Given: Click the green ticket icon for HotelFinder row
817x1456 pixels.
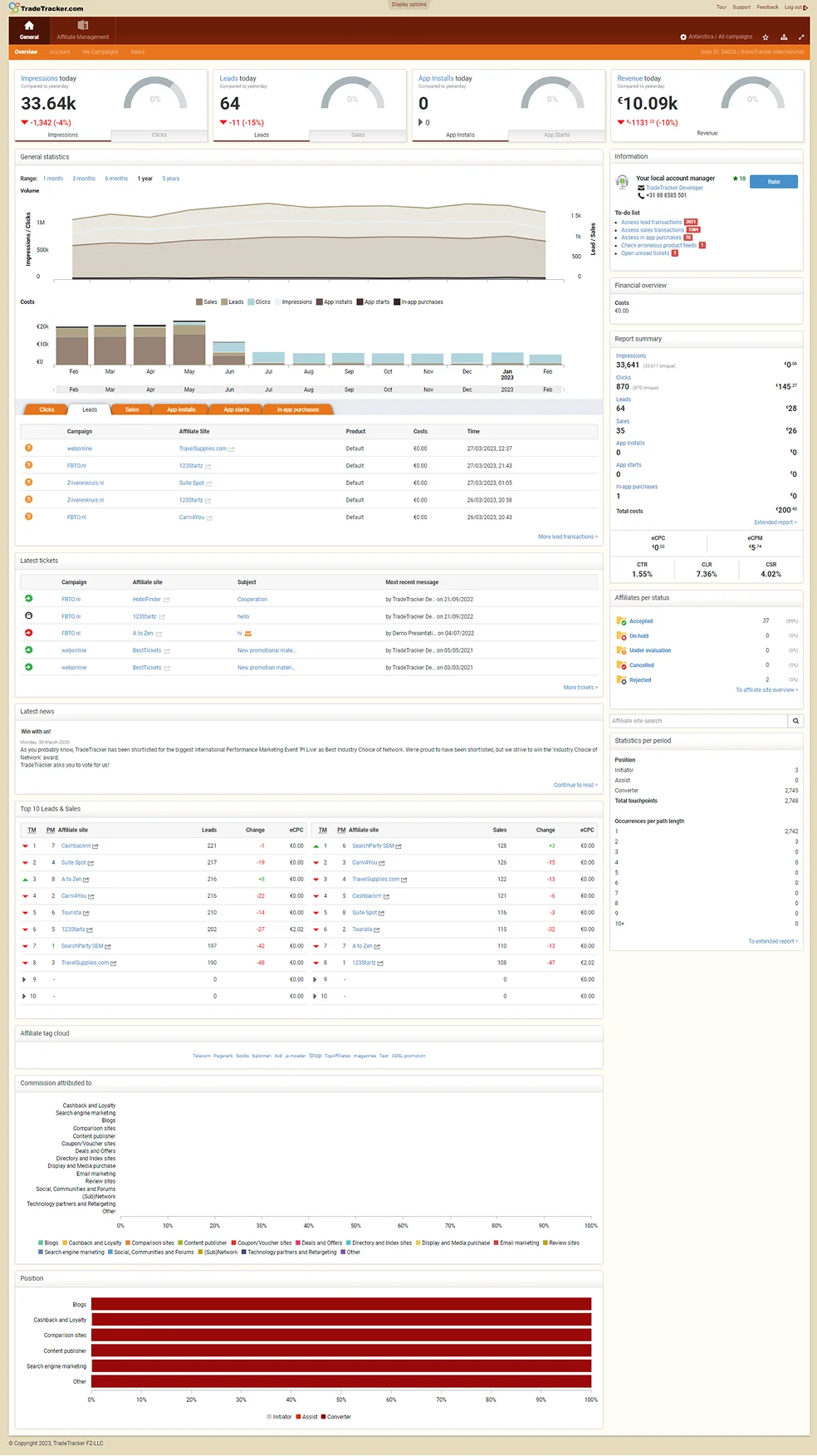Looking at the screenshot, I should (x=28, y=598).
